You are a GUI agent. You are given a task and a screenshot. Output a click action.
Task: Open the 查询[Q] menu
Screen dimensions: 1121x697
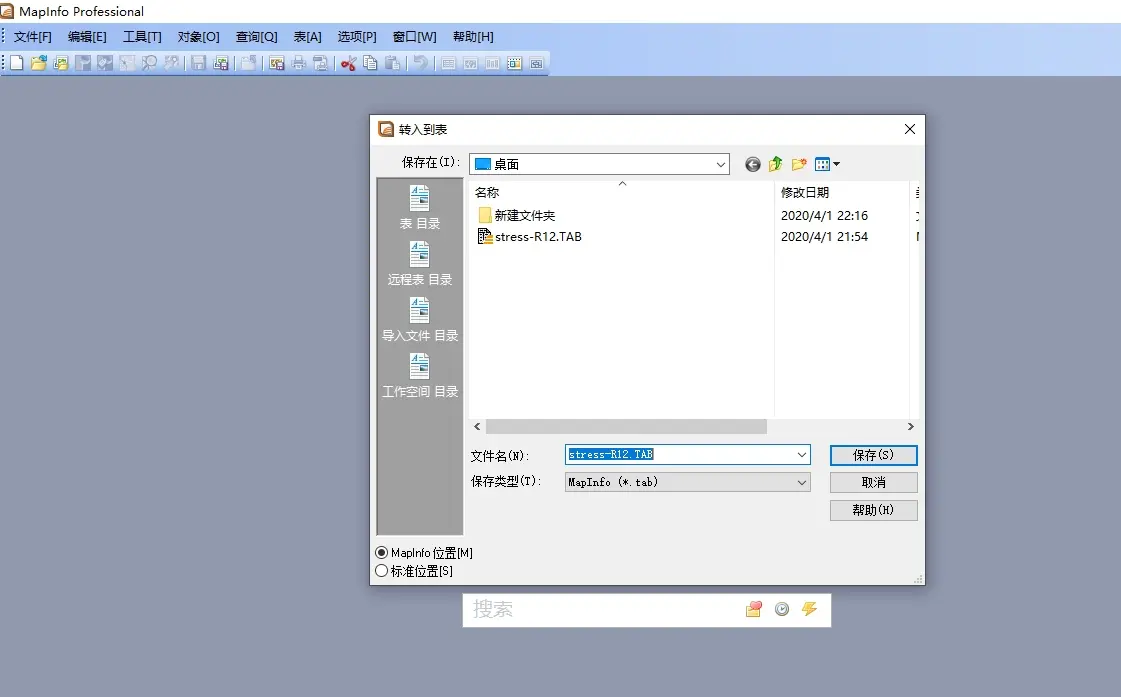[x=257, y=36]
